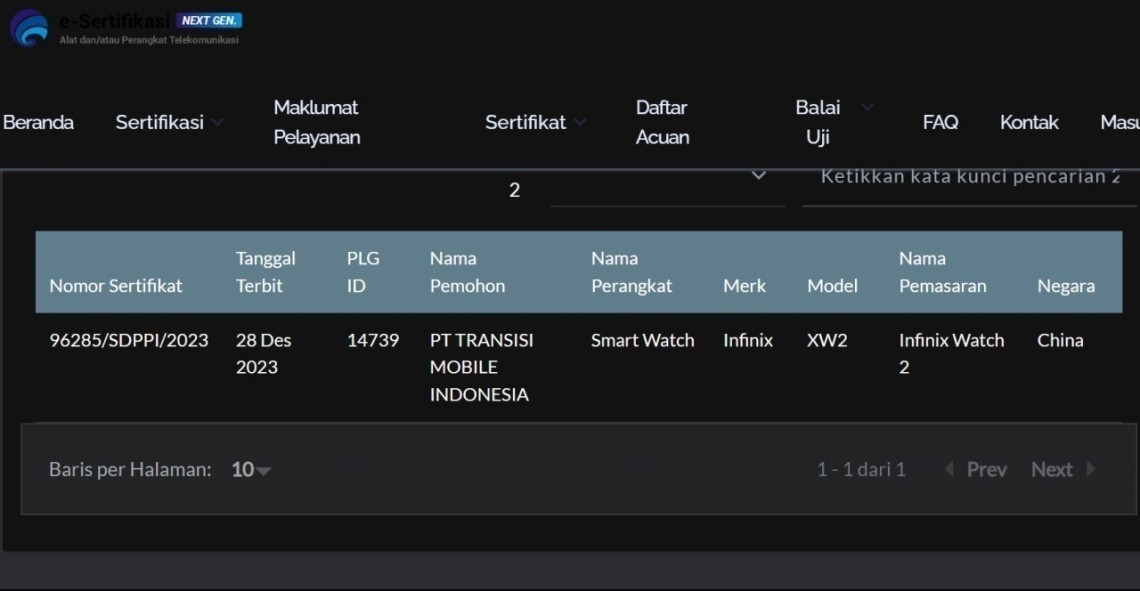
Task: Click the XW2 model cell
Action: coord(827,340)
